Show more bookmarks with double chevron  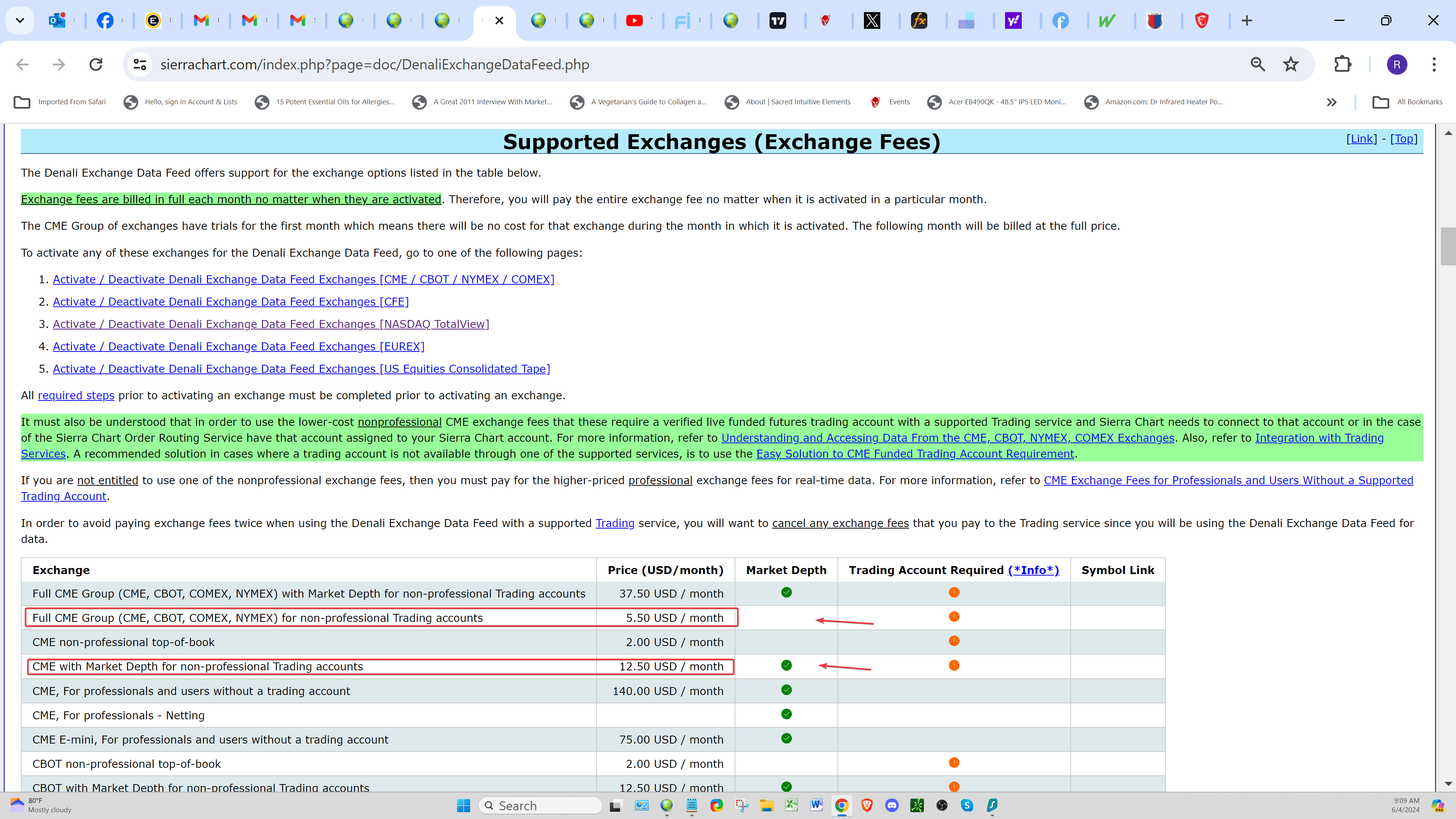1332,102
